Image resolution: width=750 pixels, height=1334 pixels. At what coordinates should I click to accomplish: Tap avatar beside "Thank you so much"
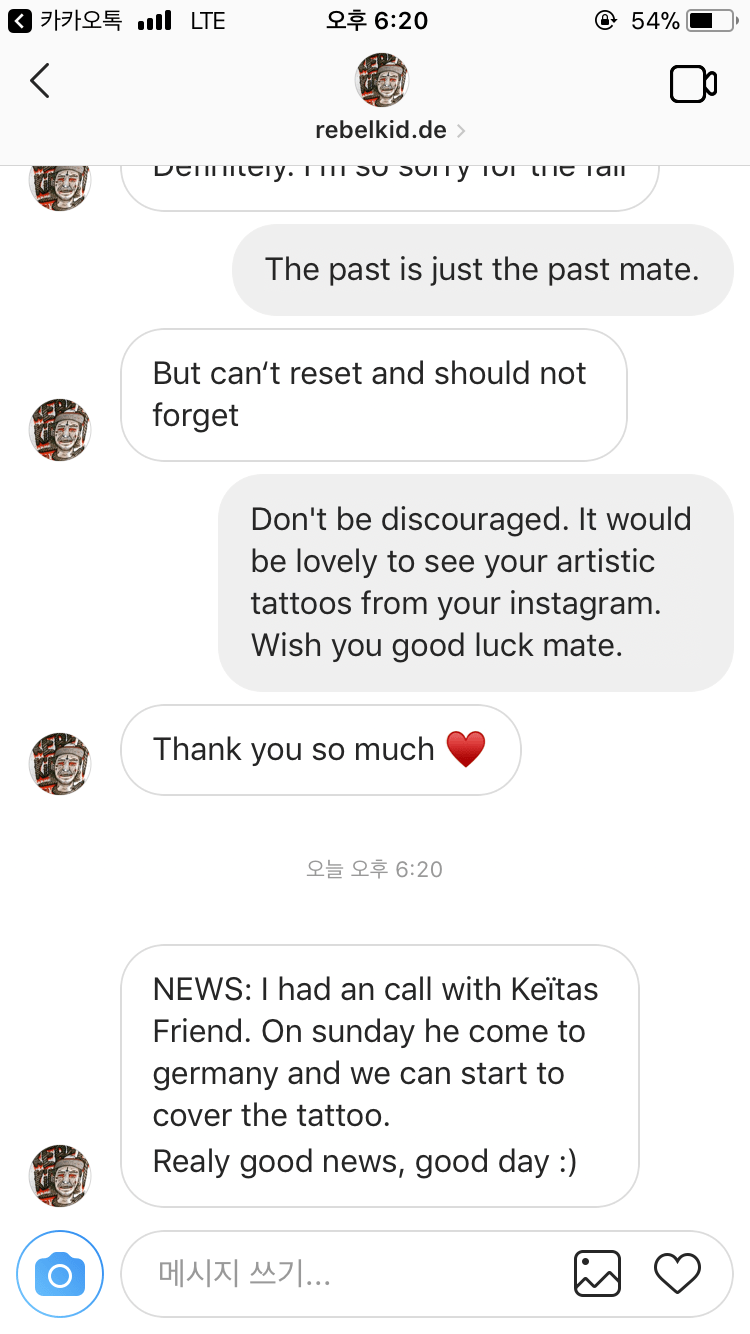point(60,764)
